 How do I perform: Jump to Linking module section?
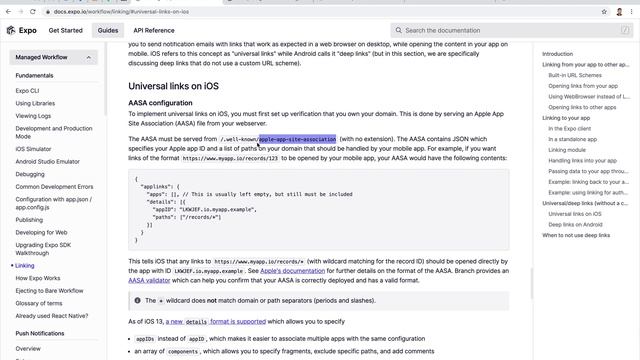click(567, 150)
